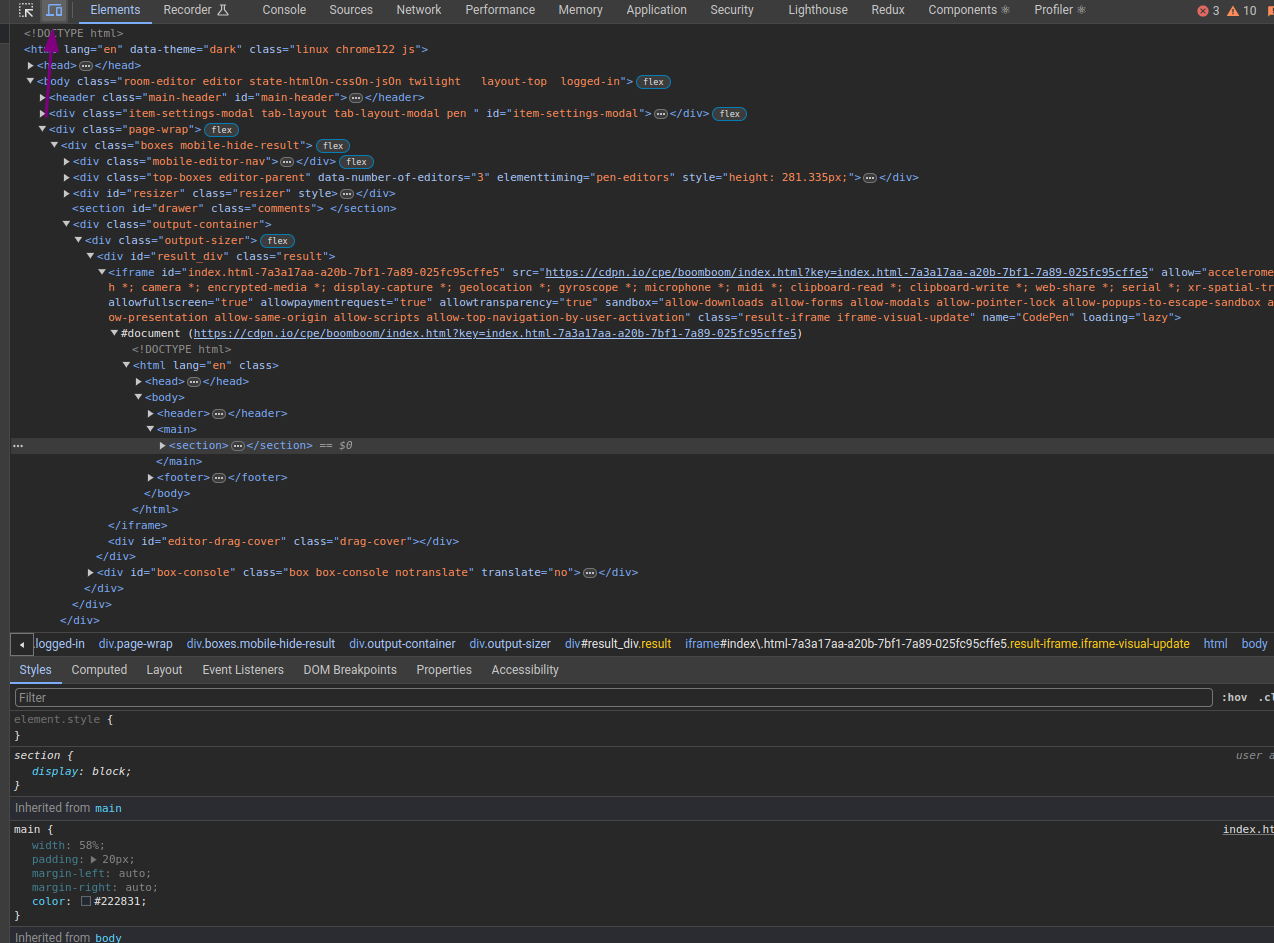This screenshot has height=943, width=1274.
Task: Toggle the device toolbar icon
Action: pyautogui.click(x=54, y=10)
